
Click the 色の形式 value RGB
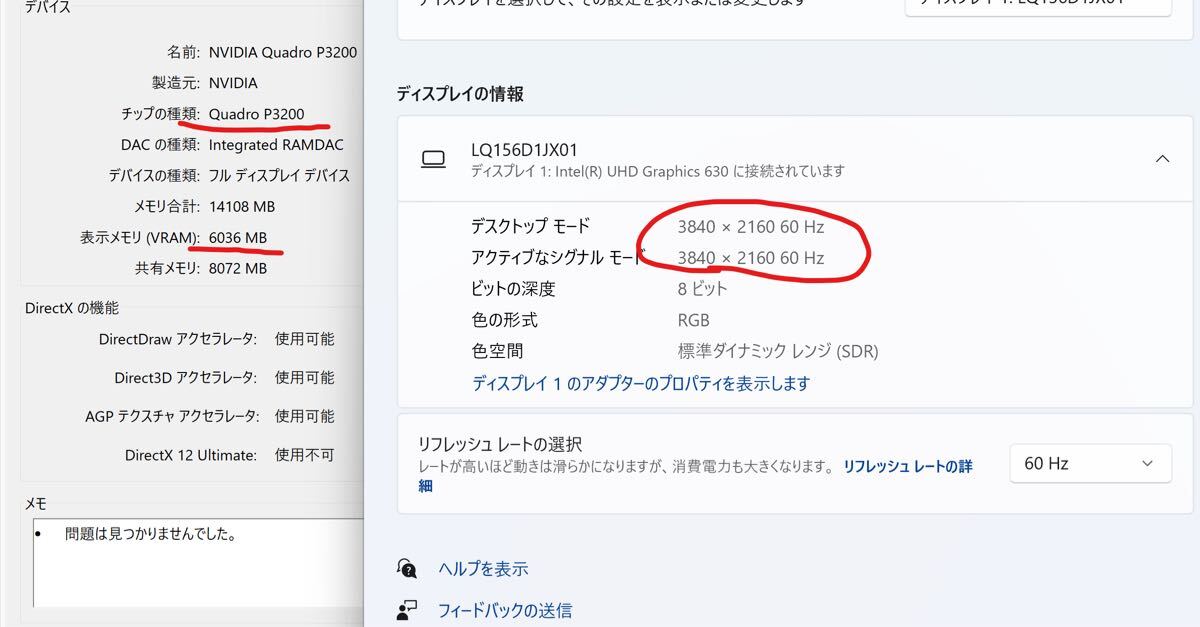(694, 321)
